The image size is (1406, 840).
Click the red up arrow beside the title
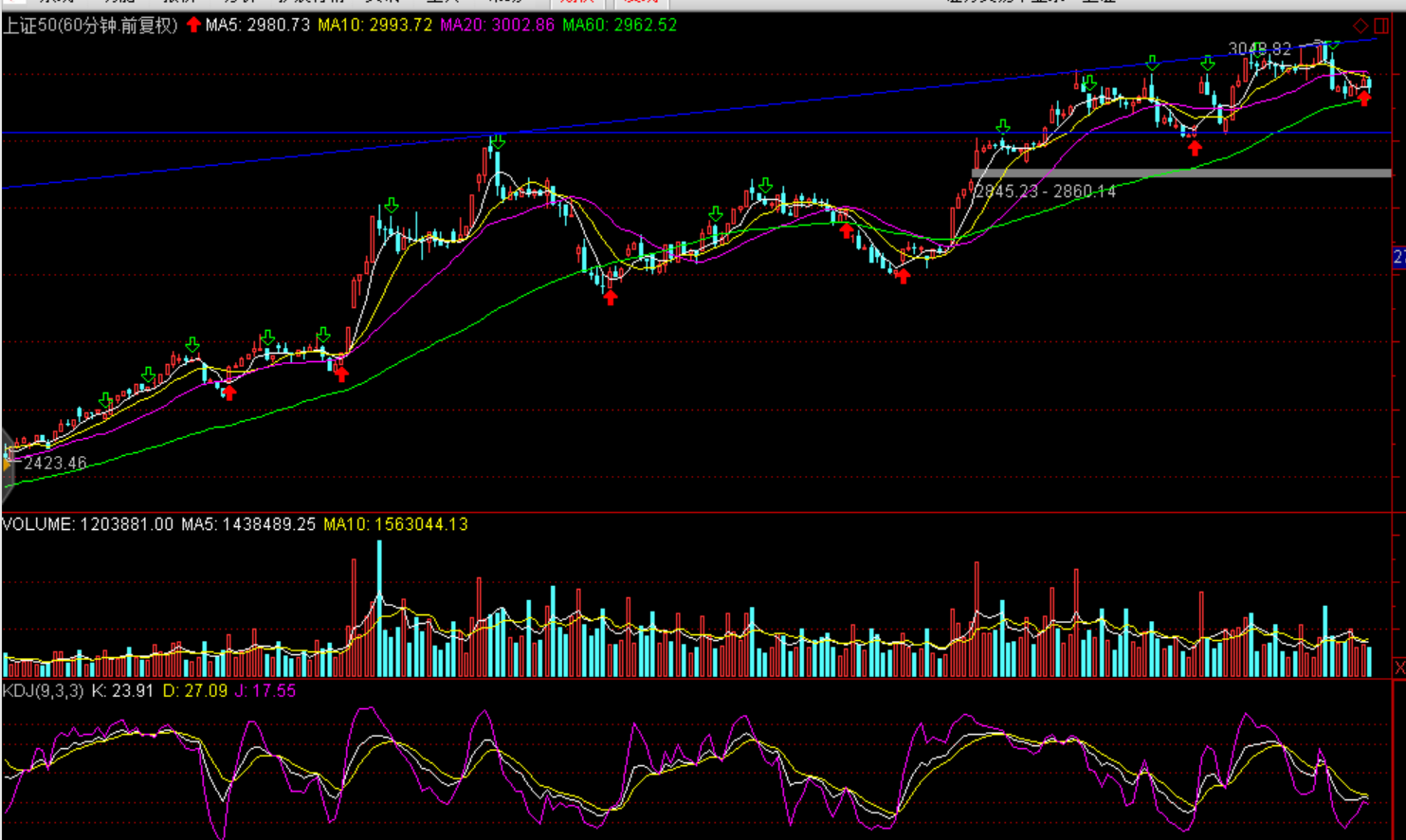pyautogui.click(x=193, y=25)
